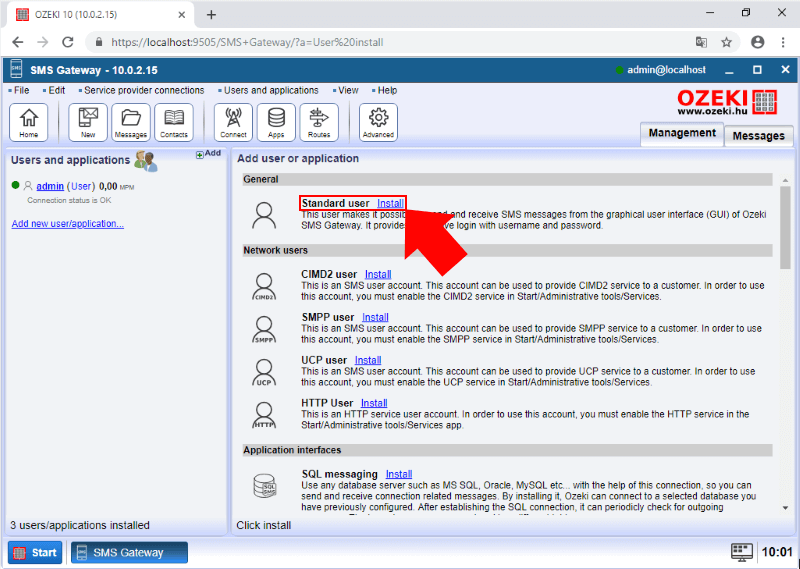Click the SMS Gateway phone icon in title bar
This screenshot has width=800, height=569.
click(16, 70)
